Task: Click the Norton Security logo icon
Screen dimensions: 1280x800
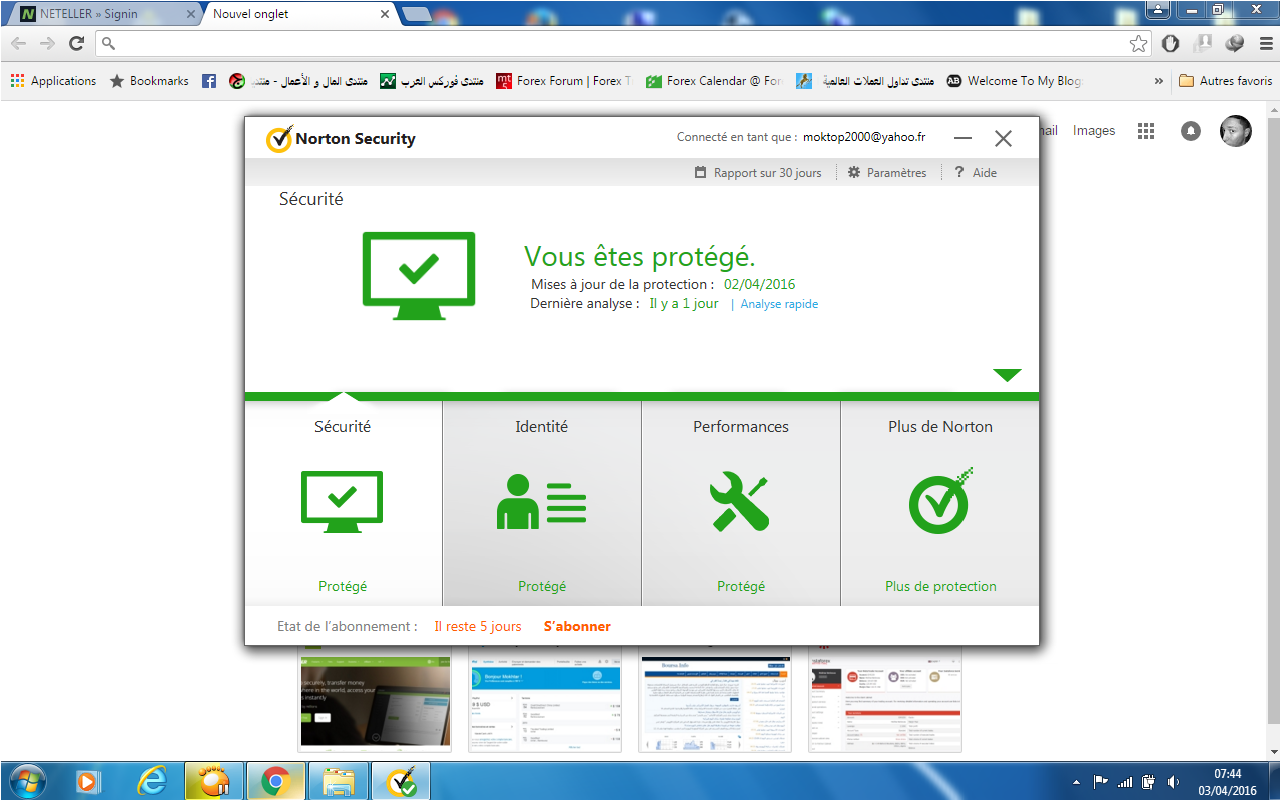Action: (279, 139)
